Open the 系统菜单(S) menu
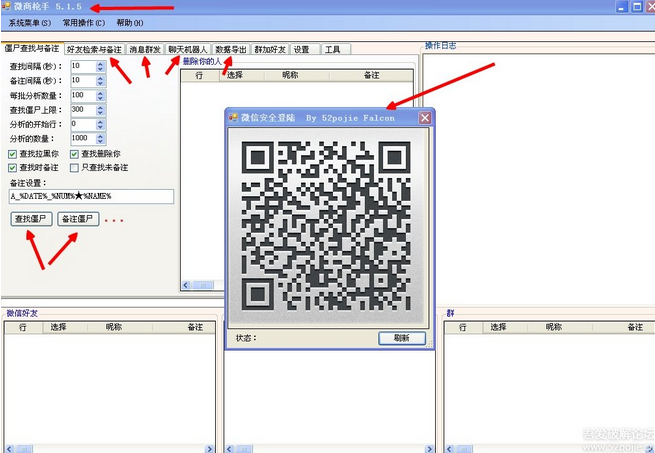Image resolution: width=655 pixels, height=453 pixels. pos(30,23)
